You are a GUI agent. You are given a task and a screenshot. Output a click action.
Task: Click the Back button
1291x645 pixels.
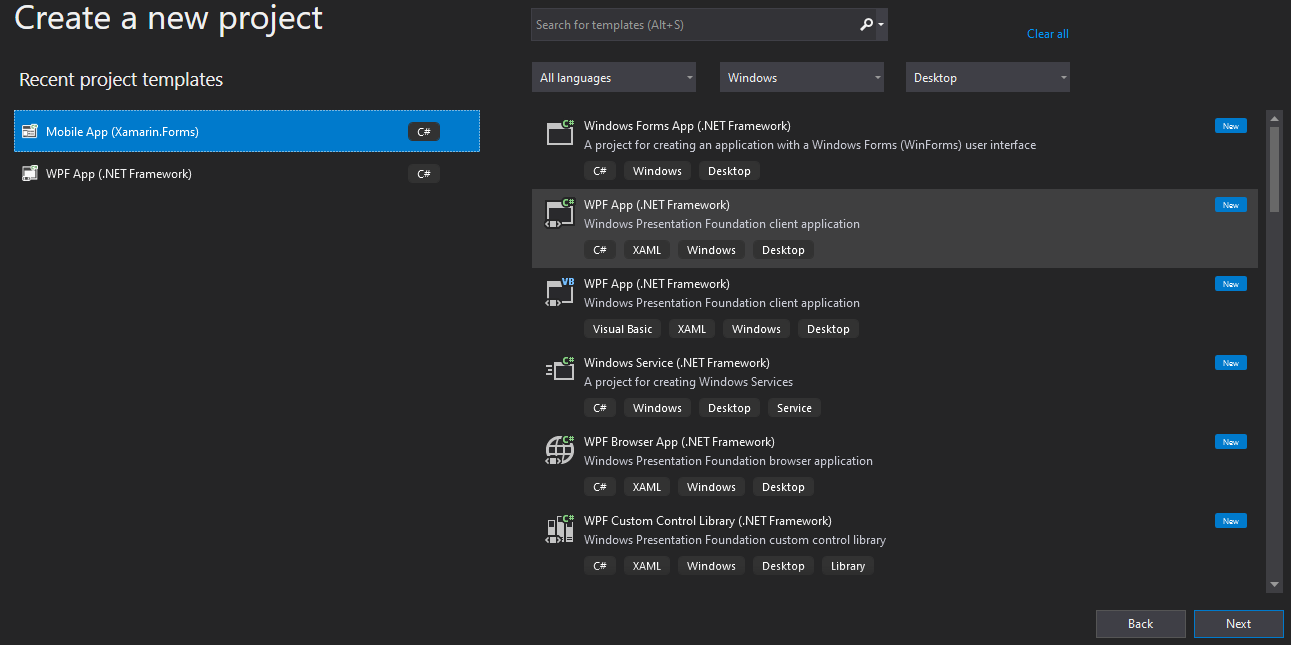1141,624
